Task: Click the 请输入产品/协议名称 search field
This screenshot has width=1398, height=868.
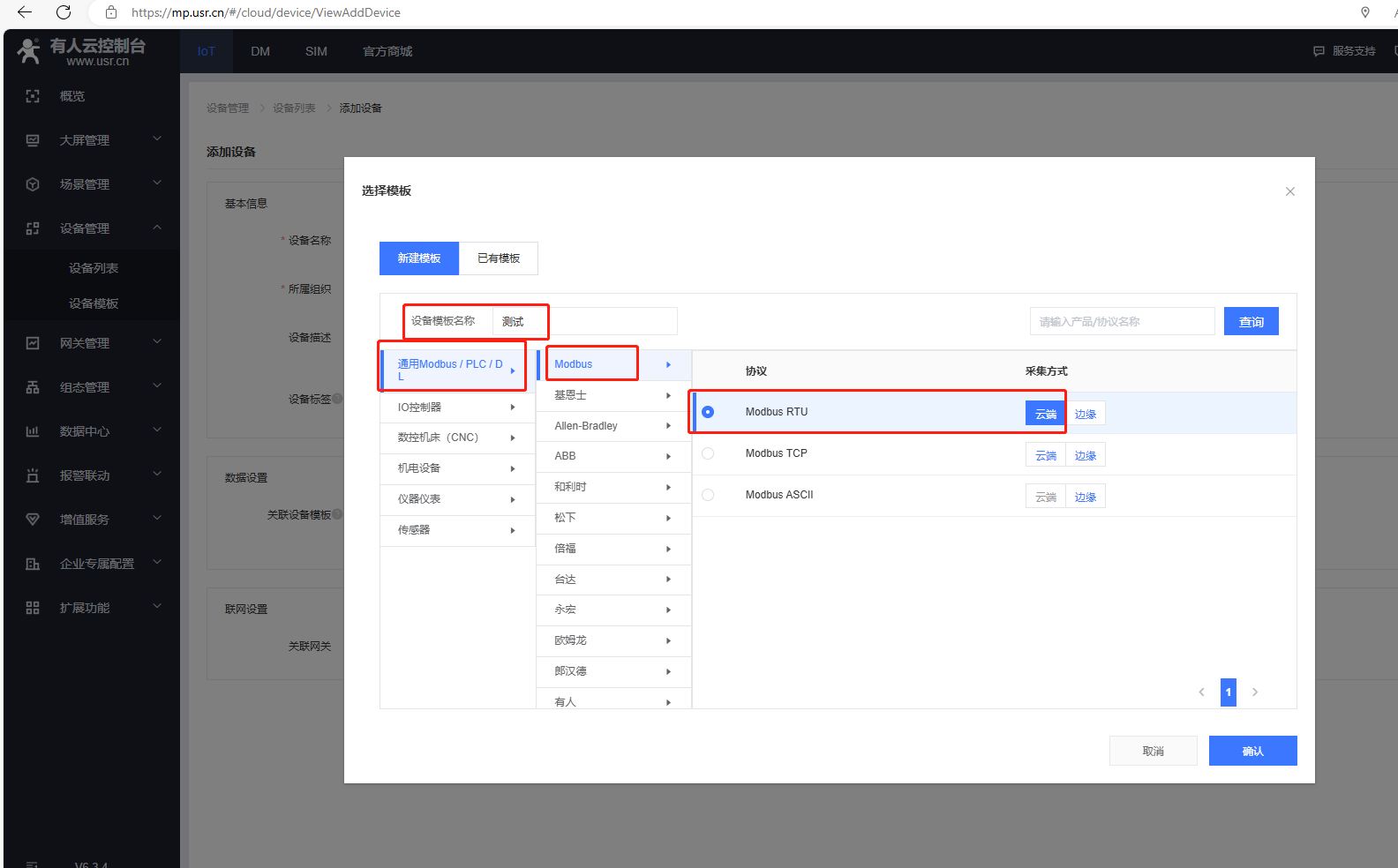Action: (1122, 322)
